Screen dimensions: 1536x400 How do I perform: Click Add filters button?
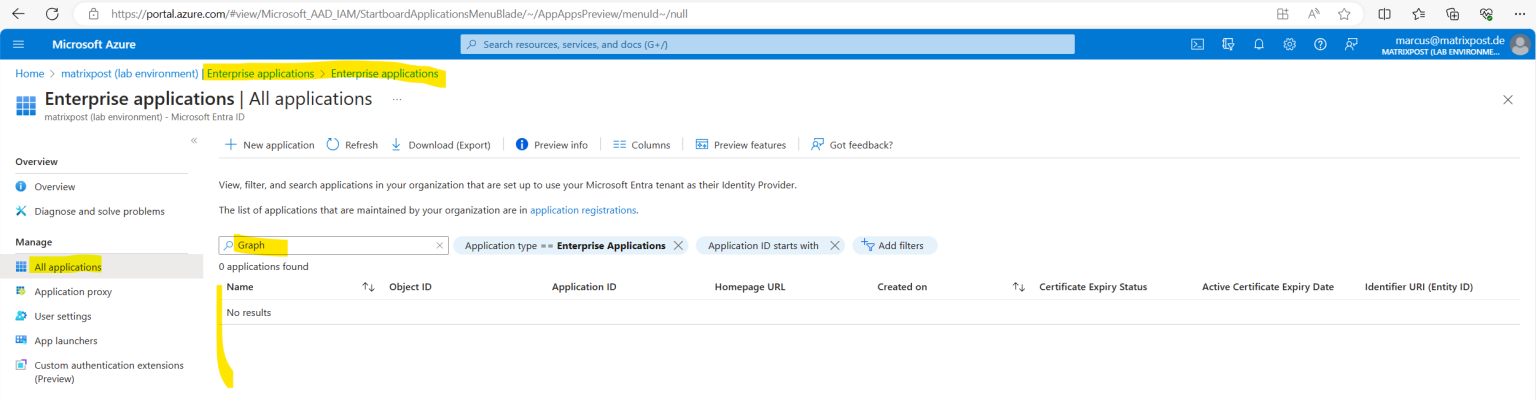[x=894, y=245]
